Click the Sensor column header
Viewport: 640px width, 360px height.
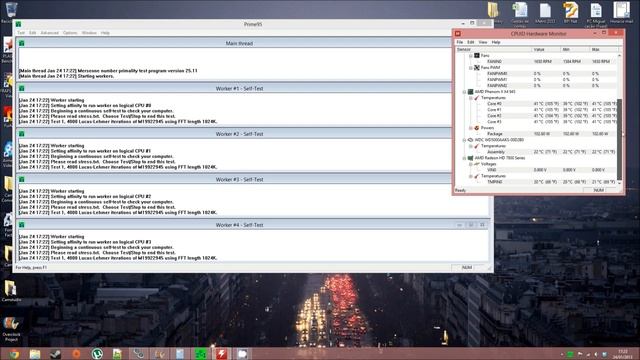493,49
